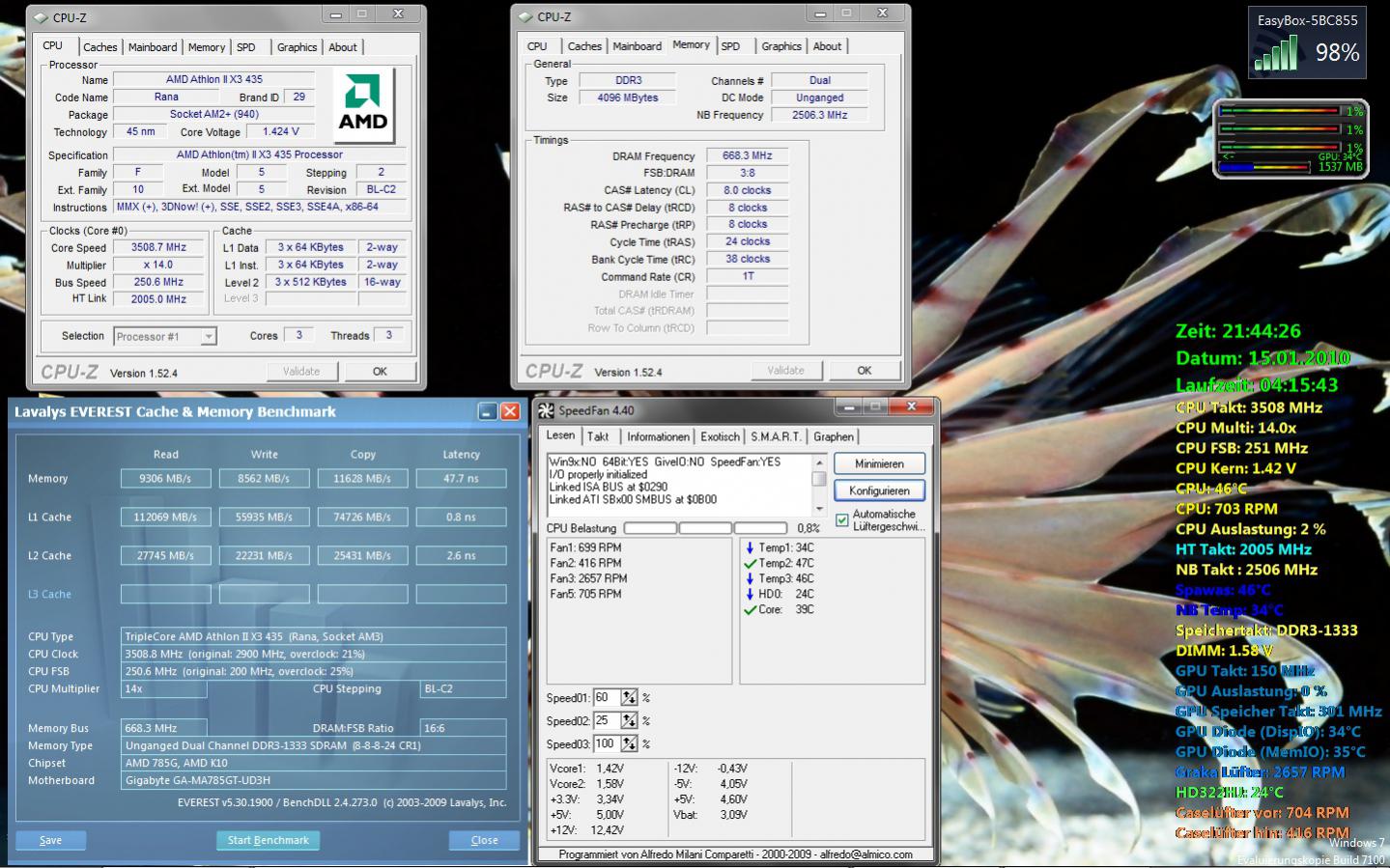The height and width of the screenshot is (868, 1390).
Task: Click the Temp2 green check indicator
Action: (x=750, y=563)
